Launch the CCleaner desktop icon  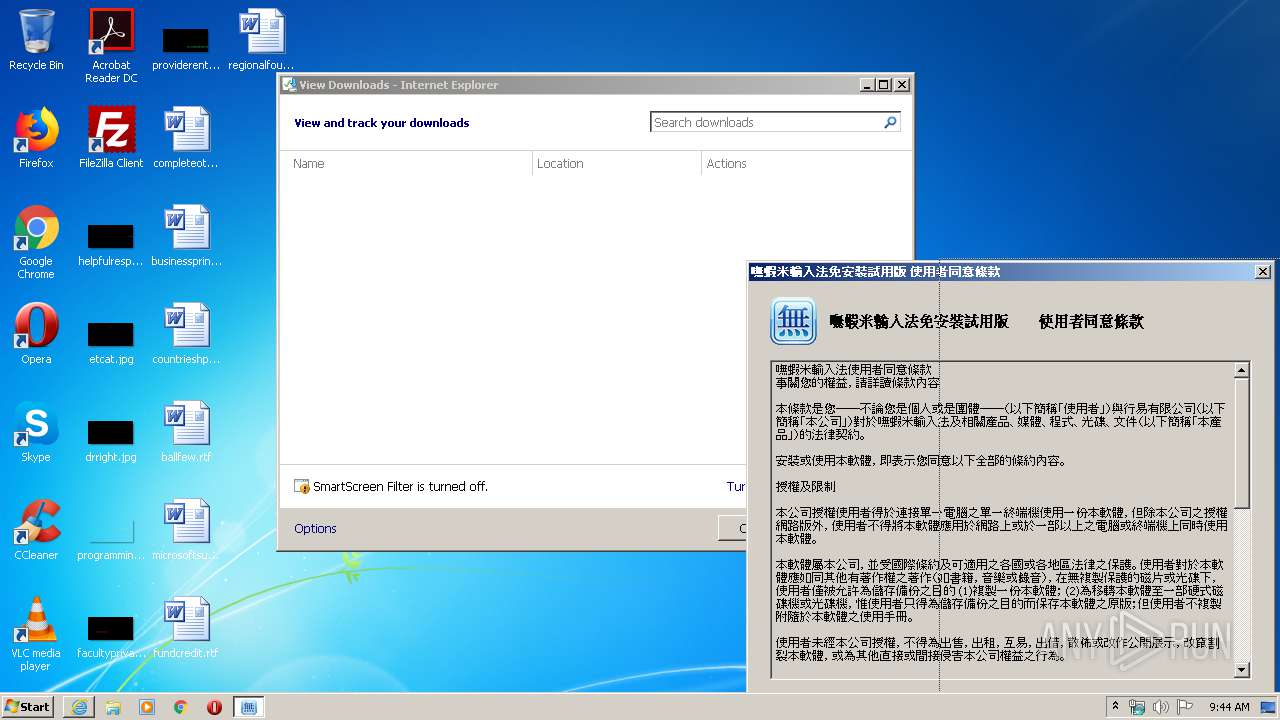coord(36,530)
